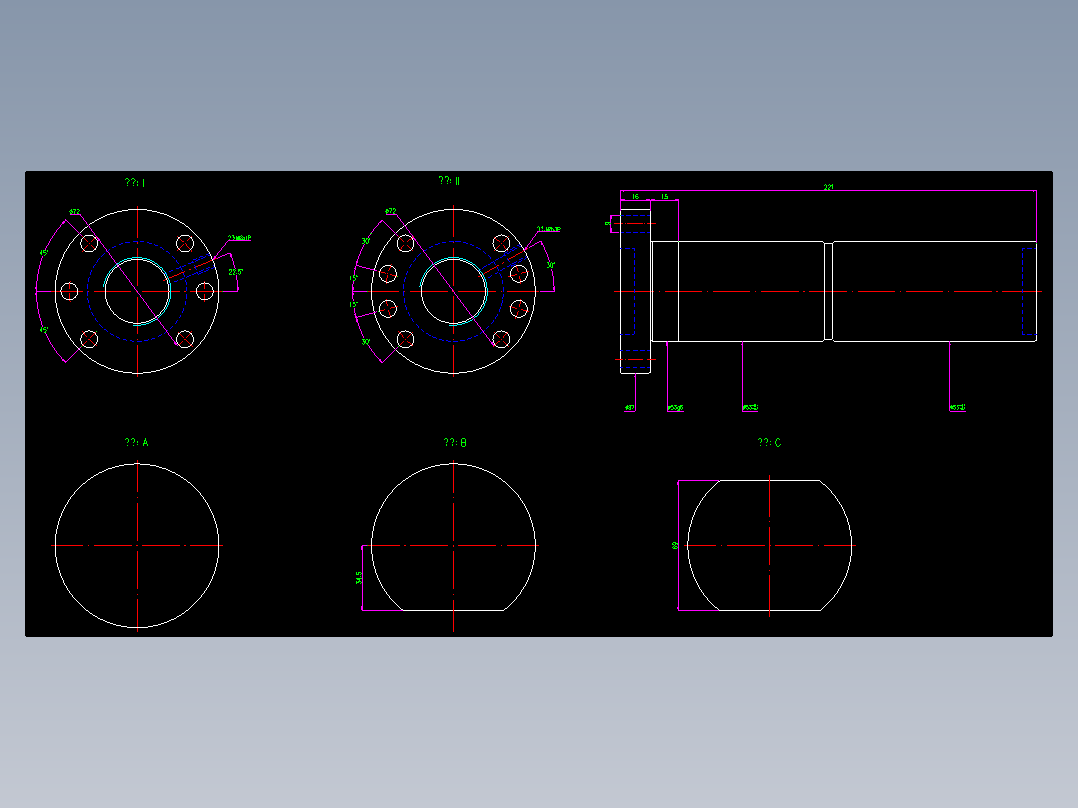Select the '??: A' section label
The width and height of the screenshot is (1078, 808).
(x=136, y=442)
